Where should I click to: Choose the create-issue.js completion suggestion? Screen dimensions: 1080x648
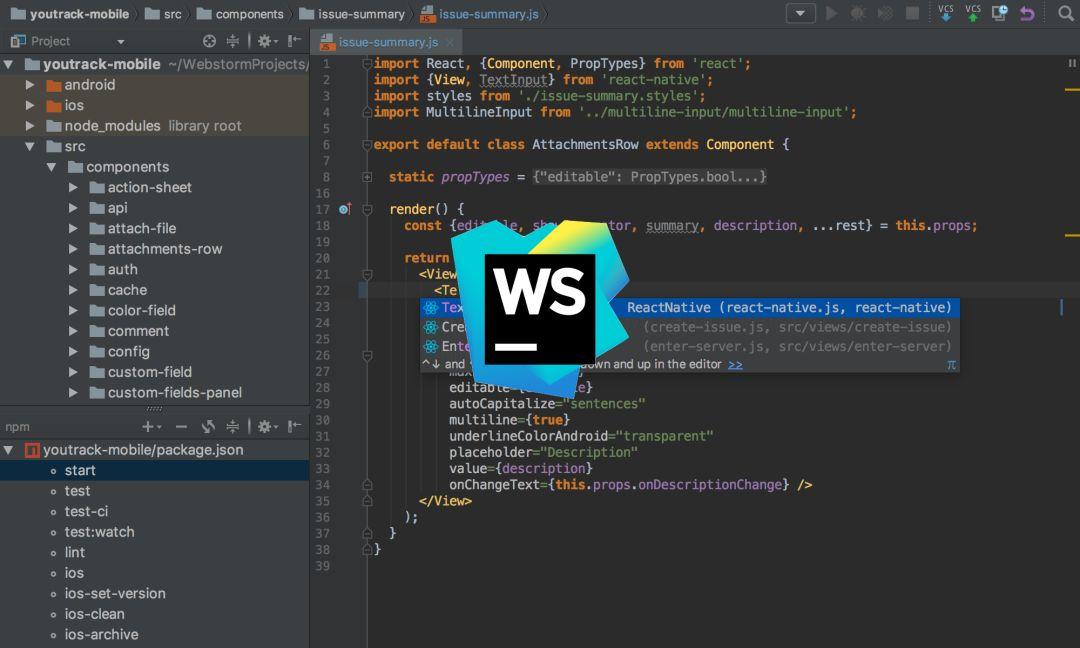(689, 326)
